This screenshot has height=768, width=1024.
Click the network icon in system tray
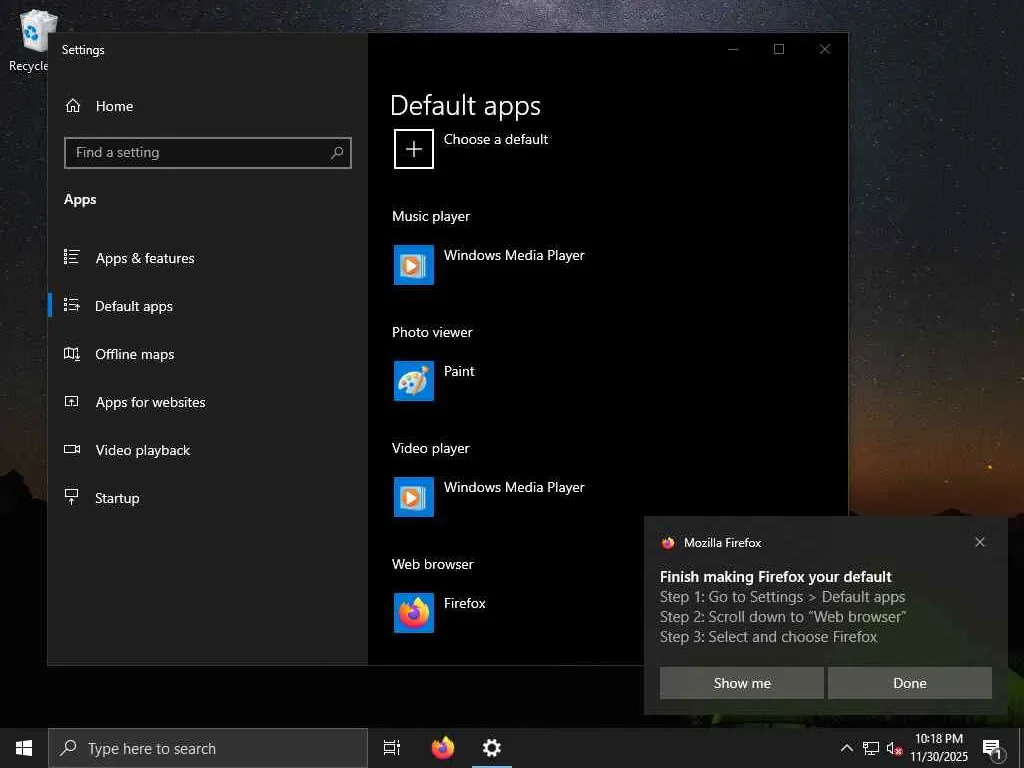871,748
